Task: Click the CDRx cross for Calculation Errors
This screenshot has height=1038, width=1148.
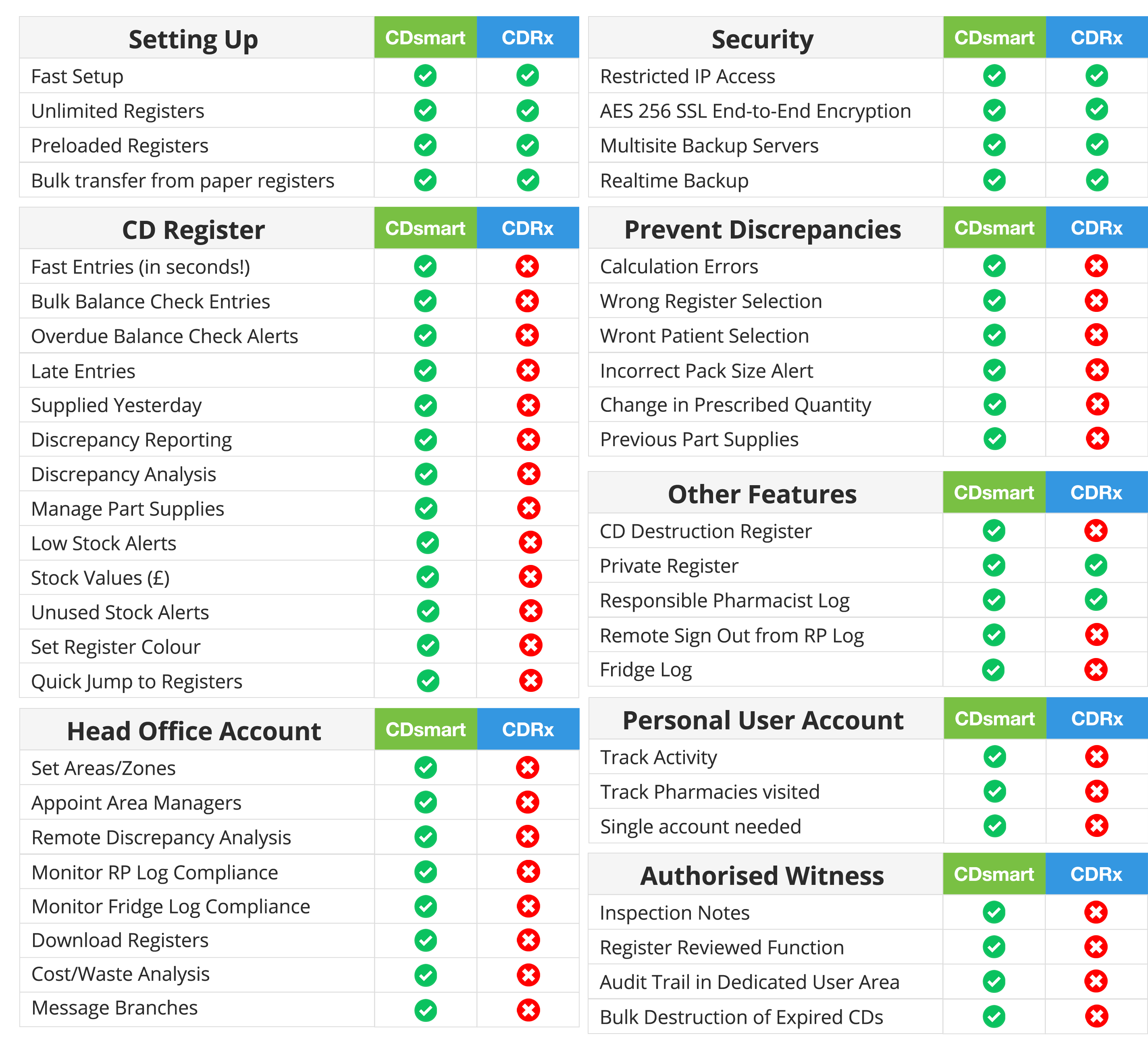Action: 1096,266
